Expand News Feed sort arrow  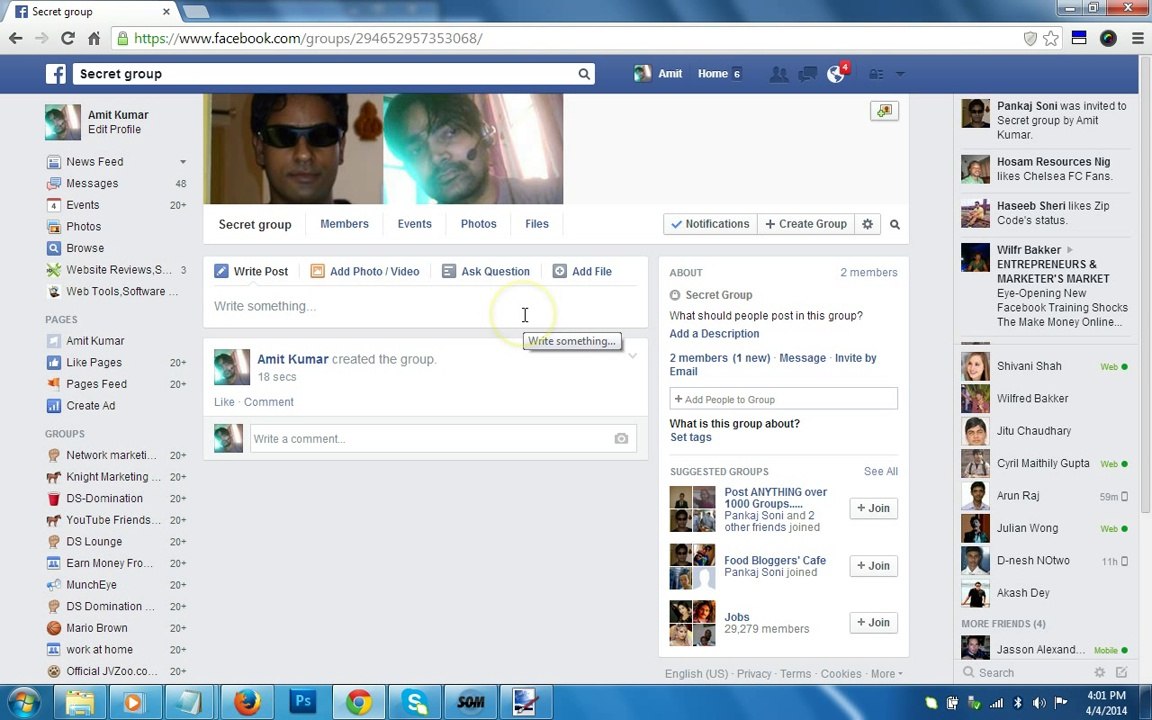tap(183, 162)
